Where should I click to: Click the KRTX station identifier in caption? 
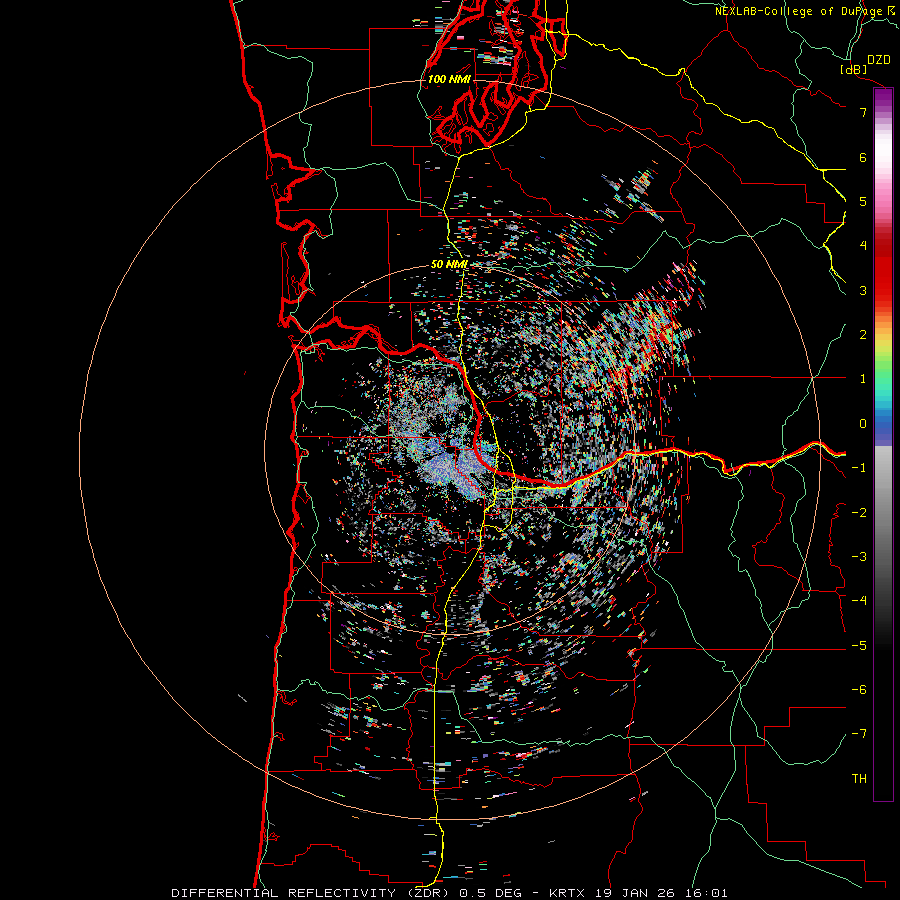[x=567, y=893]
